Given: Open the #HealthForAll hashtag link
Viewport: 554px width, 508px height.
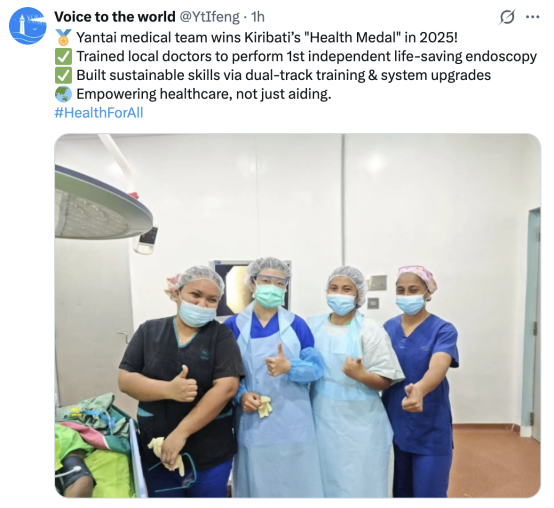Looking at the screenshot, I should [x=99, y=113].
